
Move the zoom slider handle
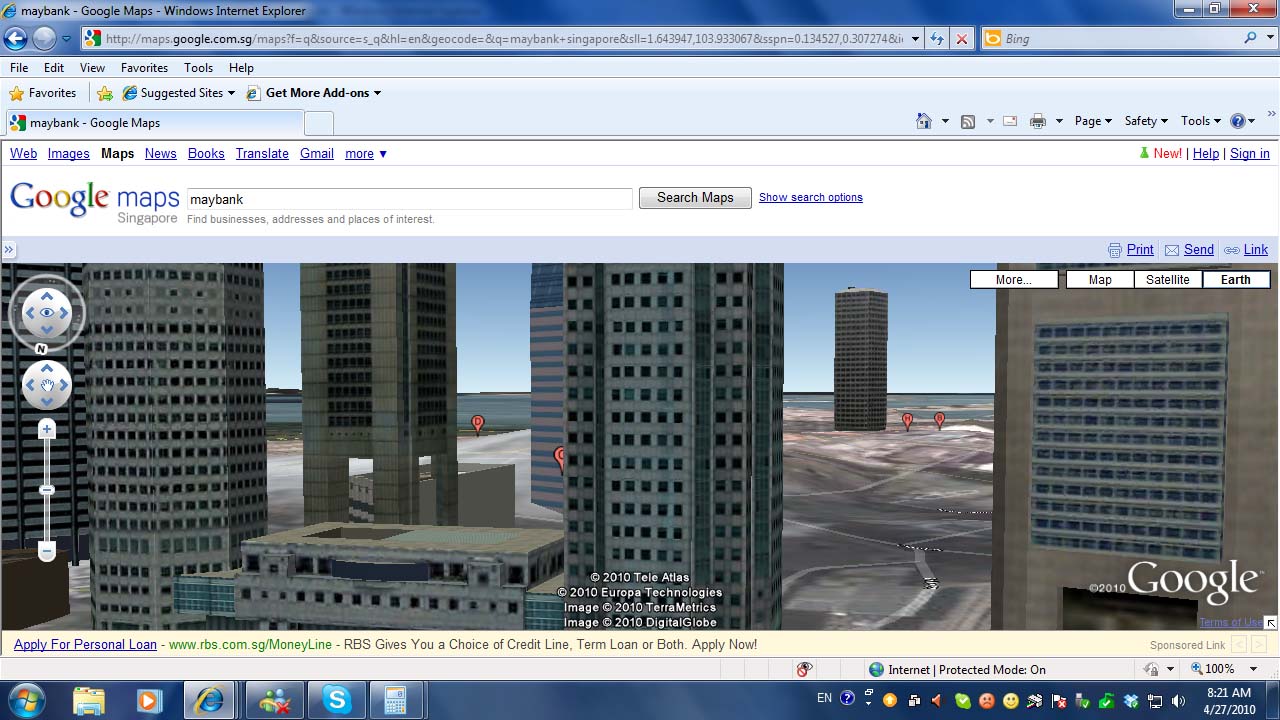46,490
